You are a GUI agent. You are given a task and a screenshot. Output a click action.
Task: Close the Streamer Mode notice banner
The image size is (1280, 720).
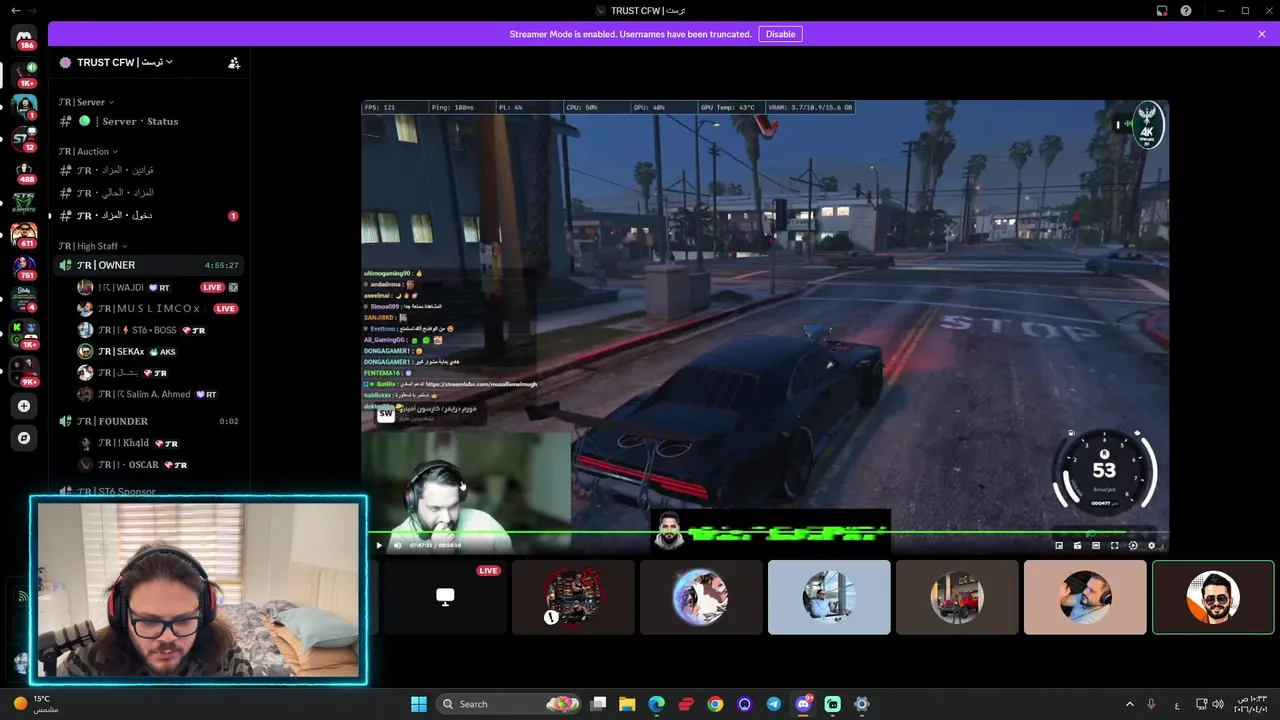1262,34
